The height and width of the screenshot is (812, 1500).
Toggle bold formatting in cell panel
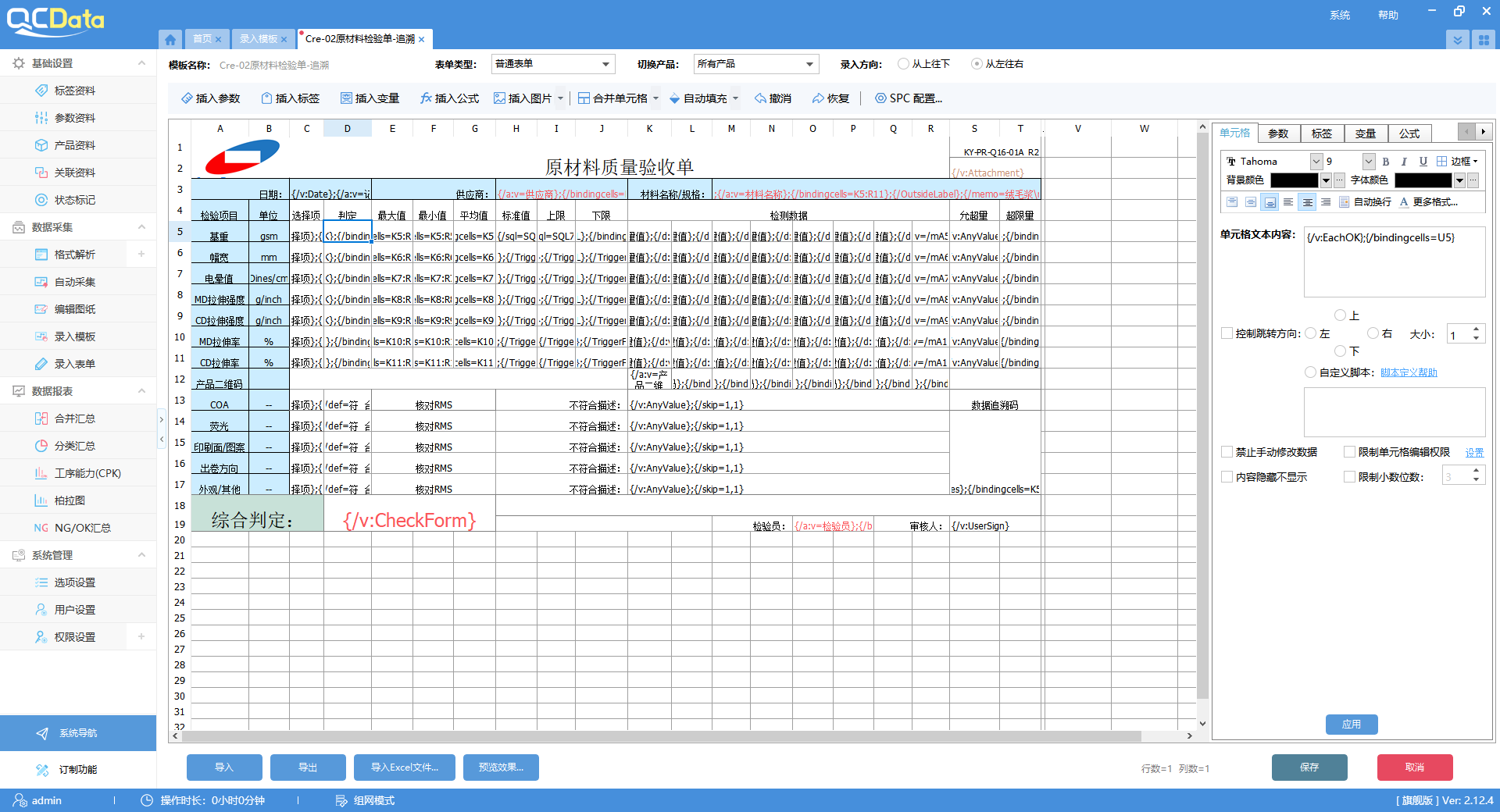[x=1385, y=162]
